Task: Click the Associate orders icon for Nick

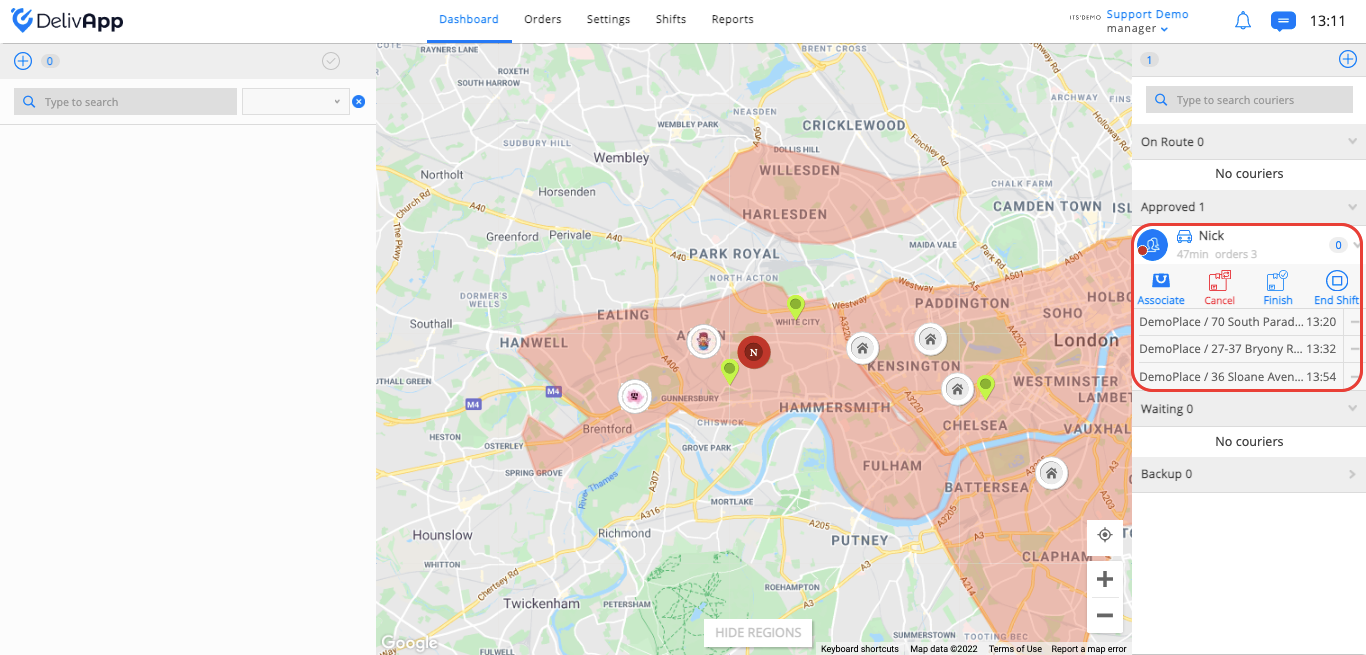Action: coord(1161,281)
